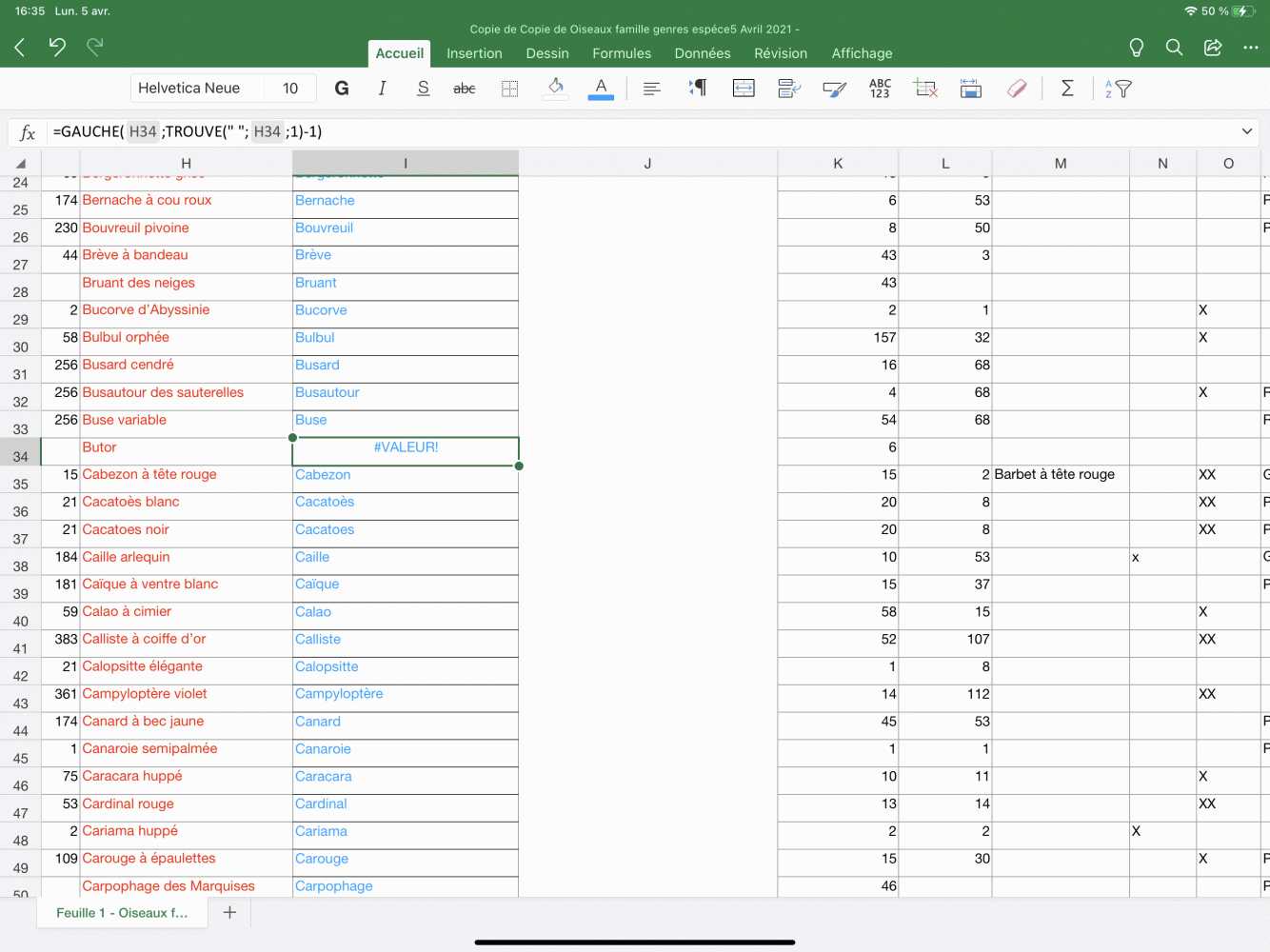Select the cell borders icon
1270x952 pixels.
pos(510,89)
